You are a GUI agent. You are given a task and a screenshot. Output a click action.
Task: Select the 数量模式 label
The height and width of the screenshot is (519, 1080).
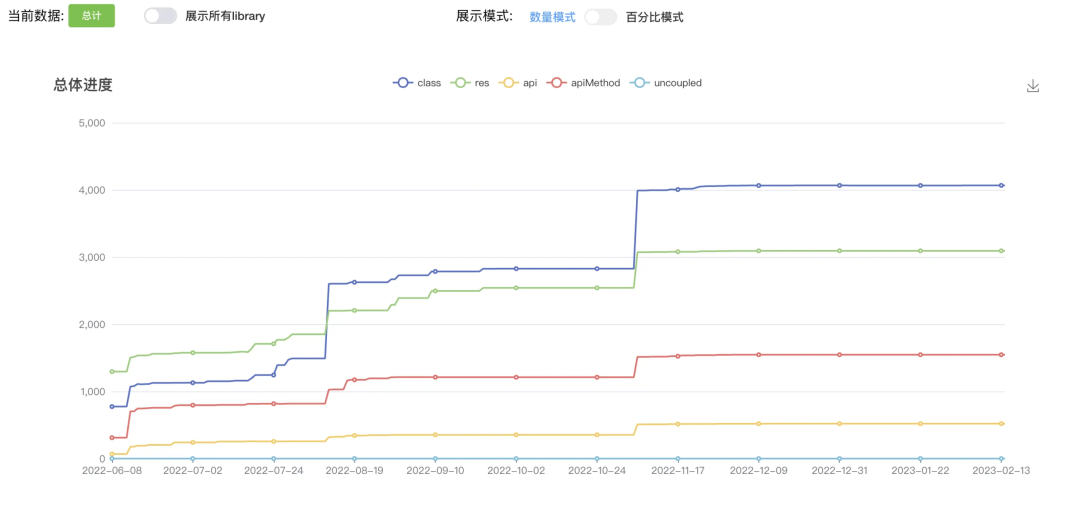click(552, 17)
